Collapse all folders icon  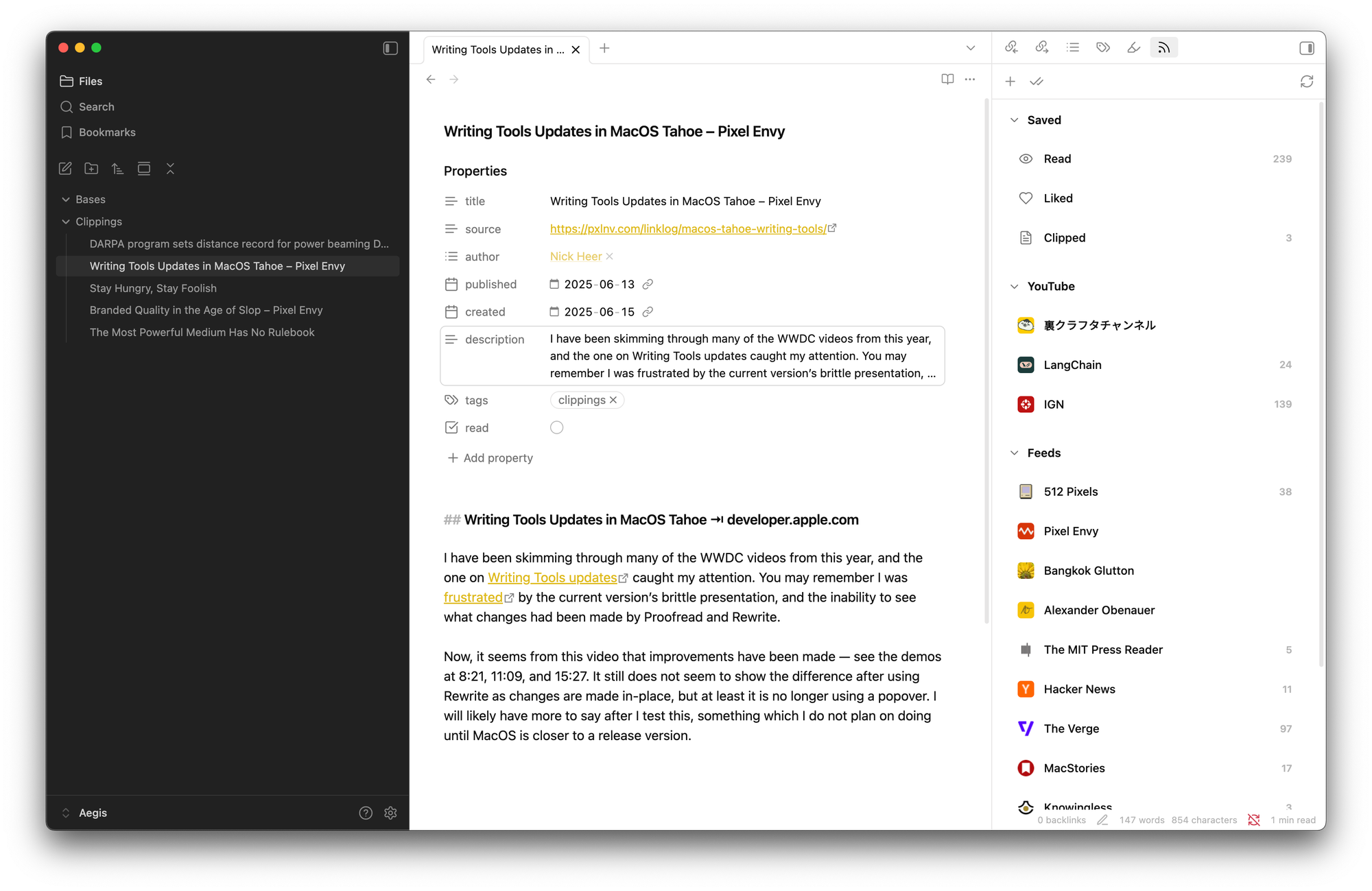click(170, 169)
